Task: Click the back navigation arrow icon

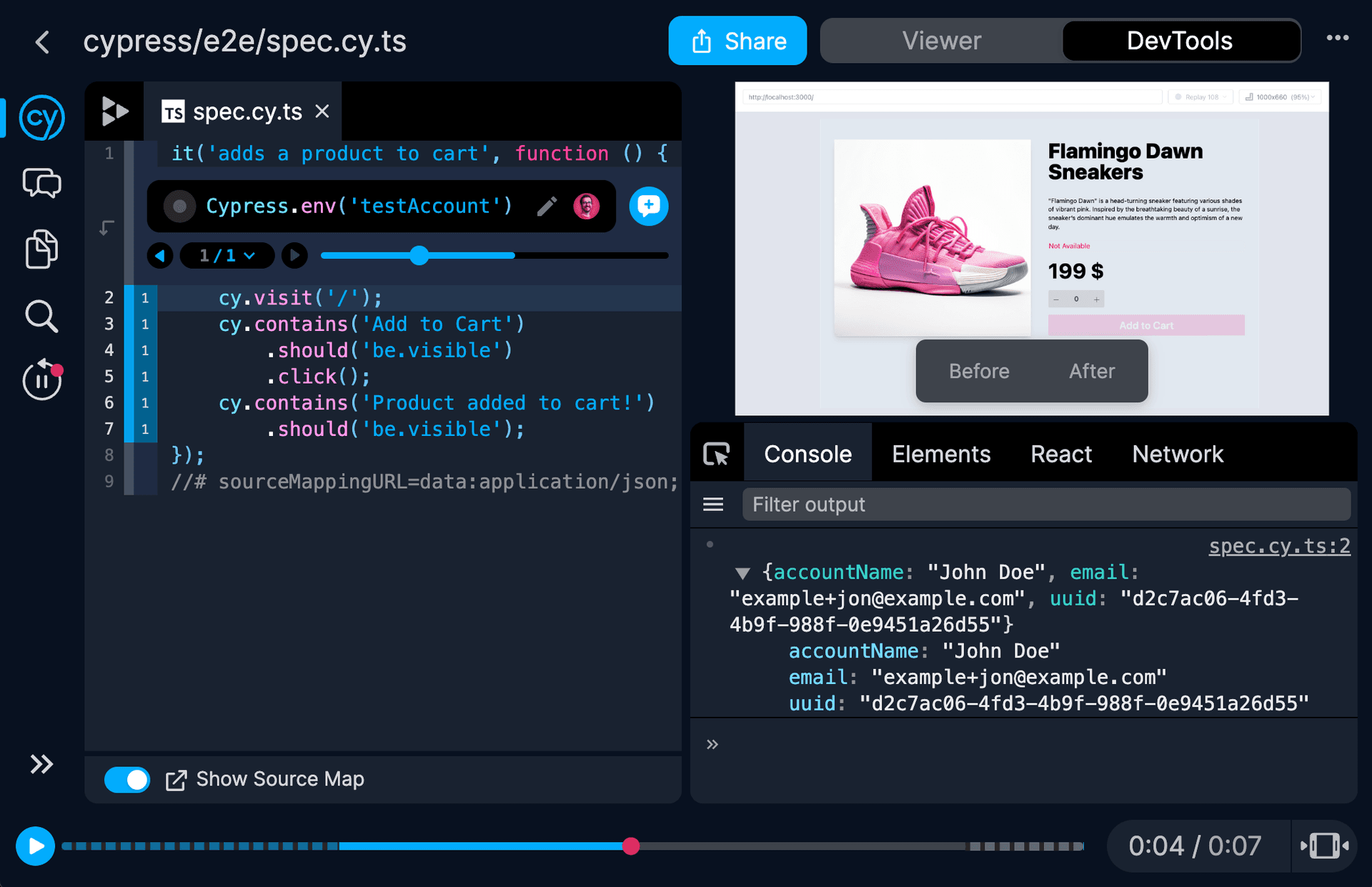Action: [45, 40]
